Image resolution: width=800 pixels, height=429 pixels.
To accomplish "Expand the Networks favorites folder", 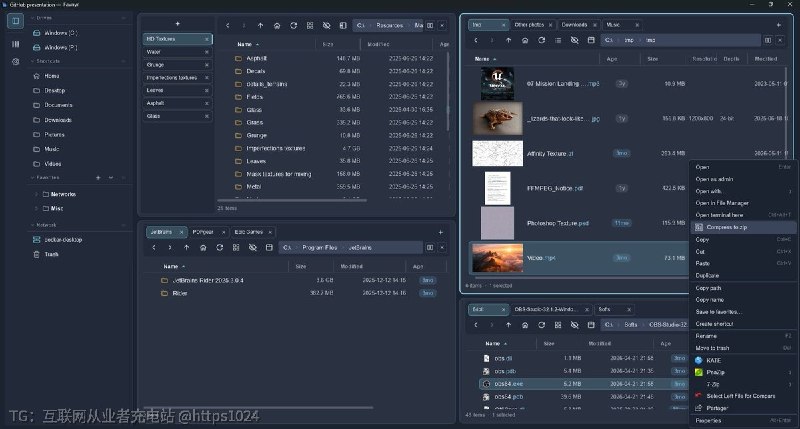I will pyautogui.click(x=36, y=194).
